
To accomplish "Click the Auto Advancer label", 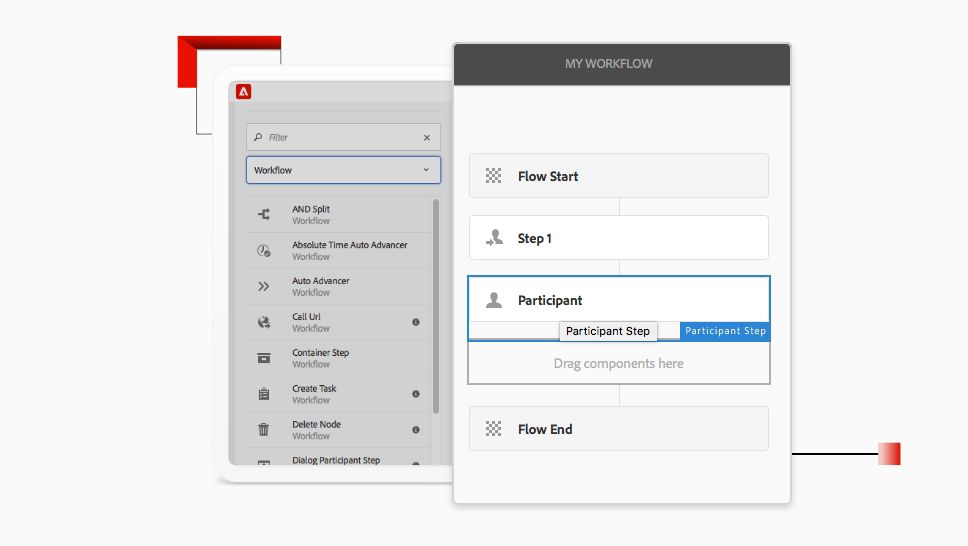I will coord(320,280).
